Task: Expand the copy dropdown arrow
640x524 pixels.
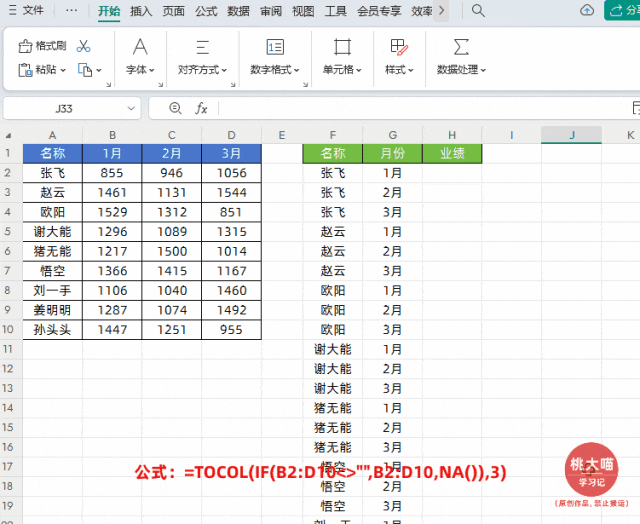Action: tap(99, 70)
